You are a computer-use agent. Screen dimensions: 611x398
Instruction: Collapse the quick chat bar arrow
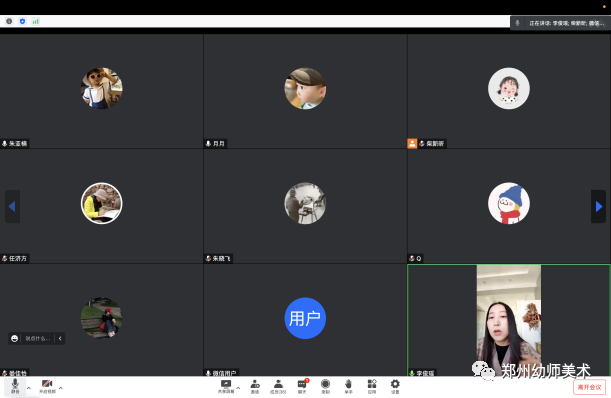(60, 338)
